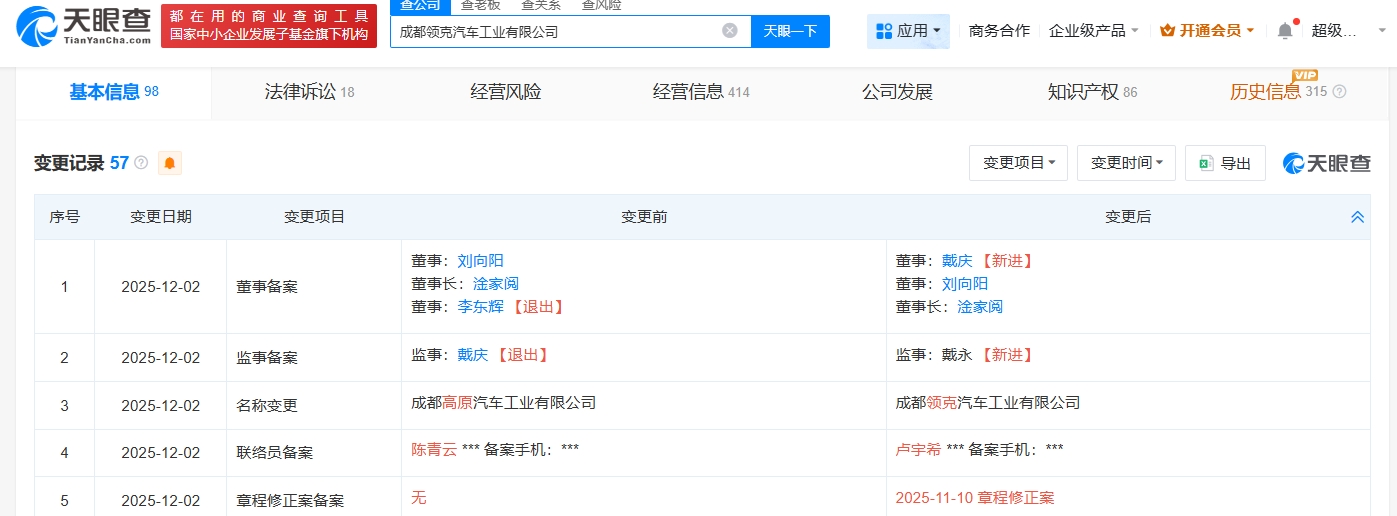This screenshot has width=1397, height=516.
Task: Click the orange change alert bell
Action: (x=169, y=163)
